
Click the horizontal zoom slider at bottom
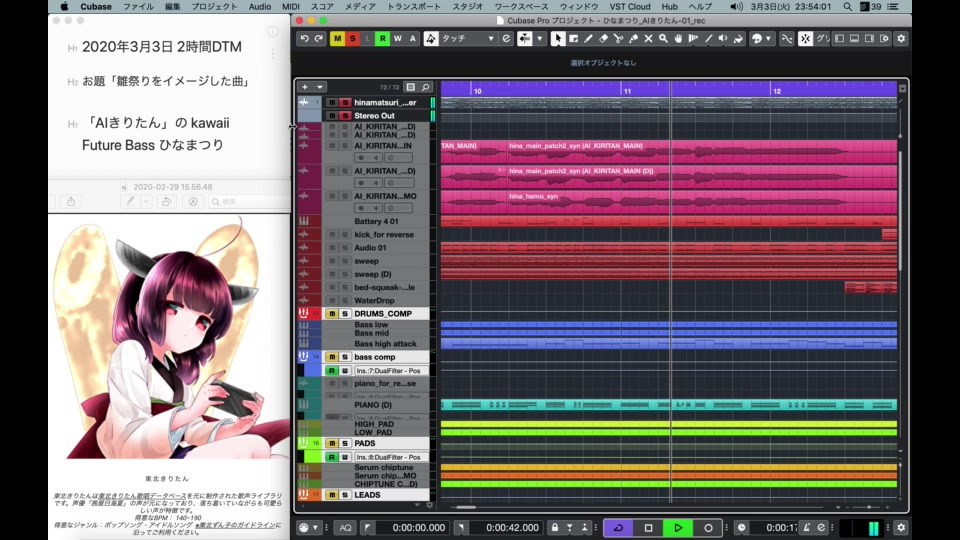pos(869,507)
